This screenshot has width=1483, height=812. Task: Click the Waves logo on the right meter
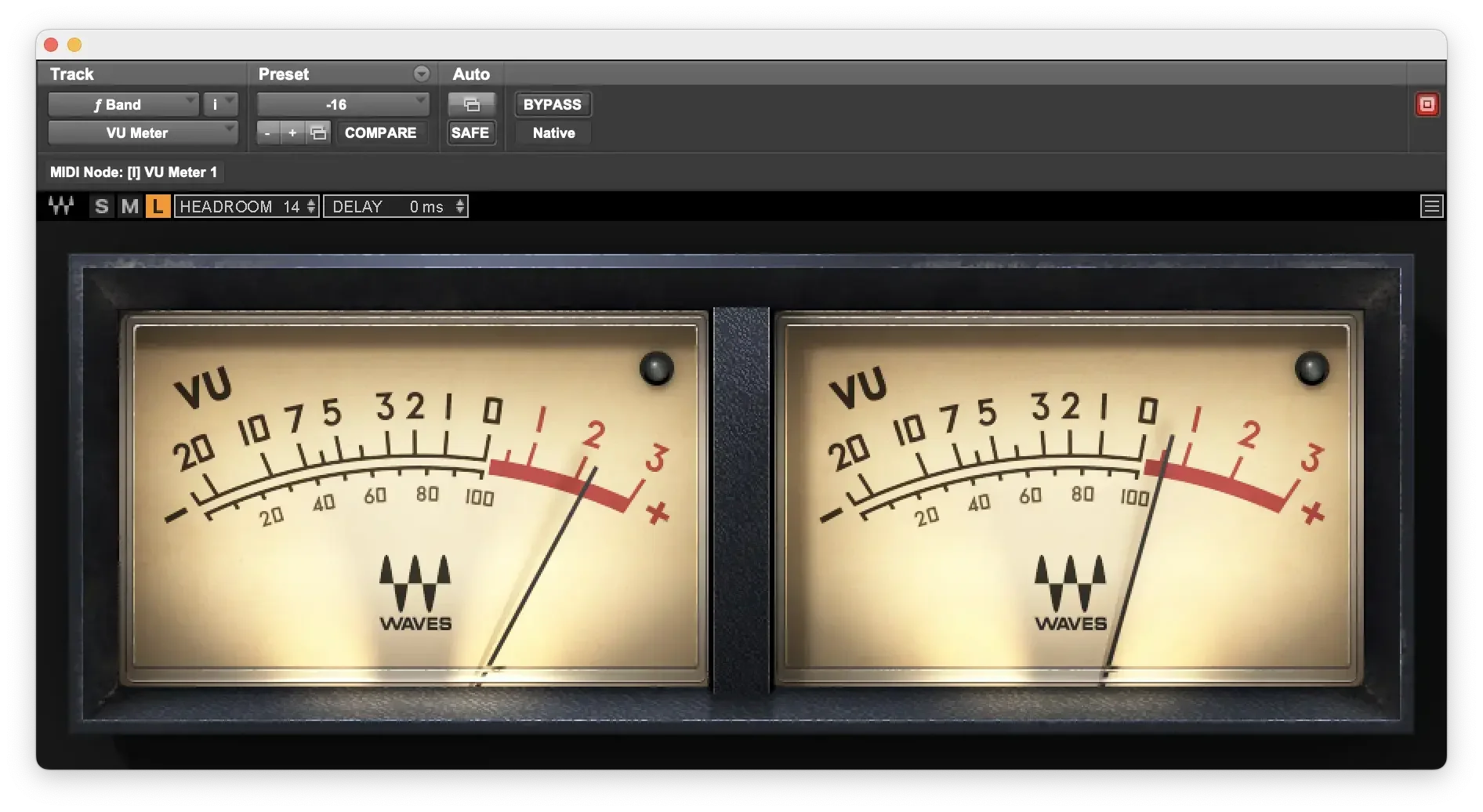click(x=1071, y=593)
